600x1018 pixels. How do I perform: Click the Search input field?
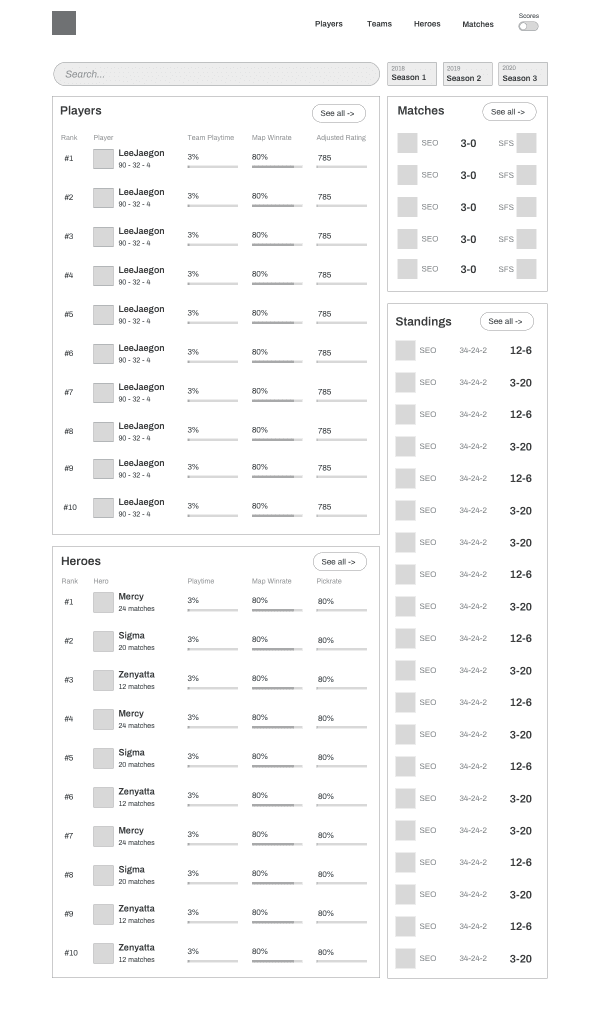(x=216, y=74)
